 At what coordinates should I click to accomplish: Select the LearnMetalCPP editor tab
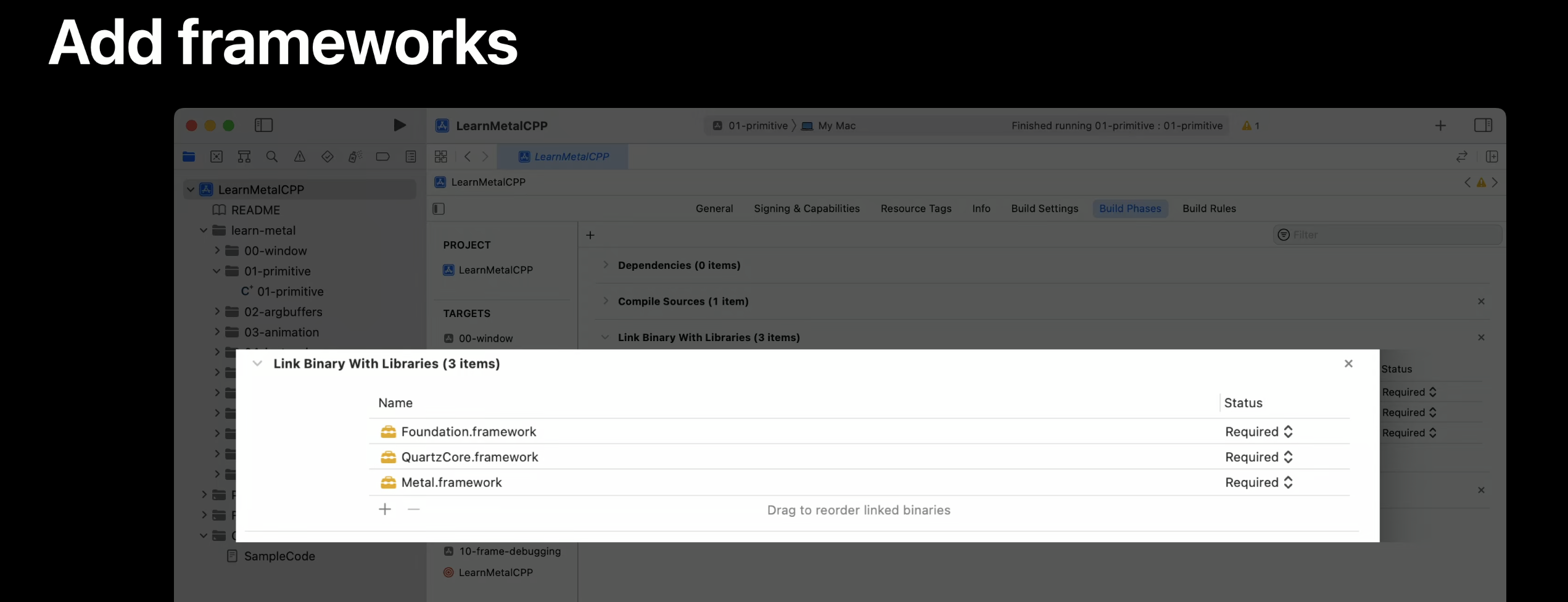click(563, 157)
